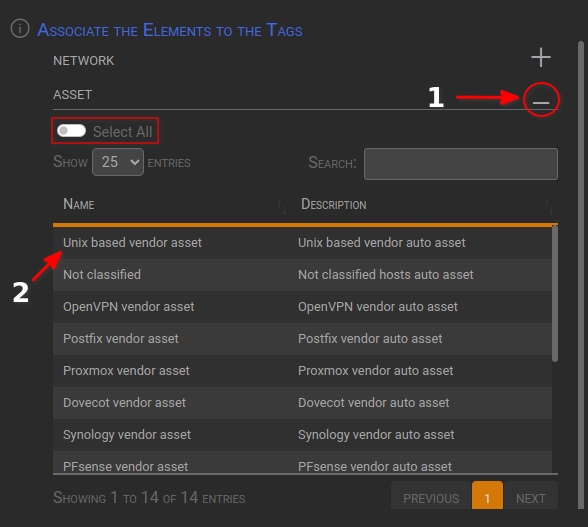Screen dimensions: 588x527
Task: Click 'Synology vendor auto asset' description
Action: (376, 435)
